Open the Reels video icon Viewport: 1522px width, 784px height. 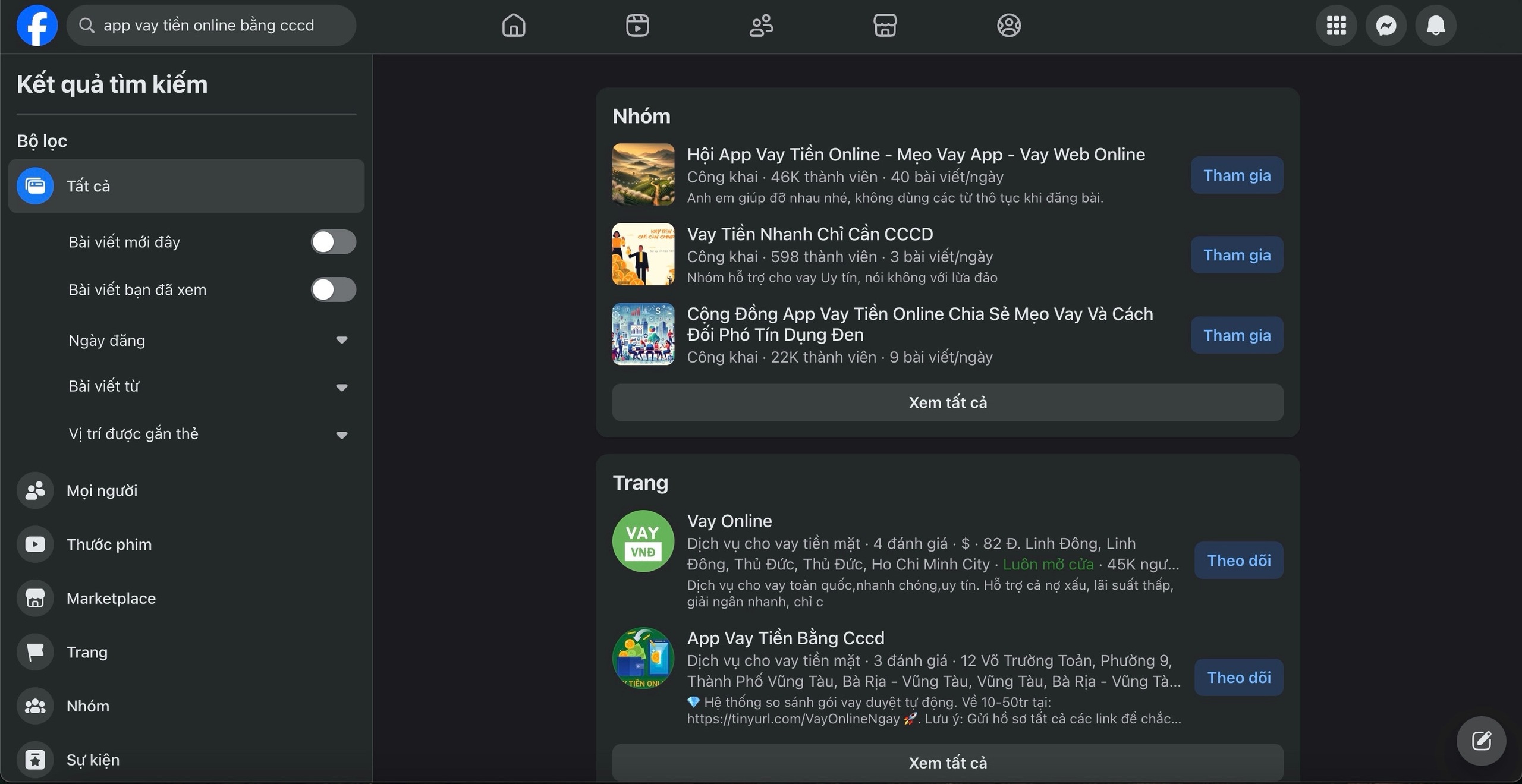click(637, 26)
